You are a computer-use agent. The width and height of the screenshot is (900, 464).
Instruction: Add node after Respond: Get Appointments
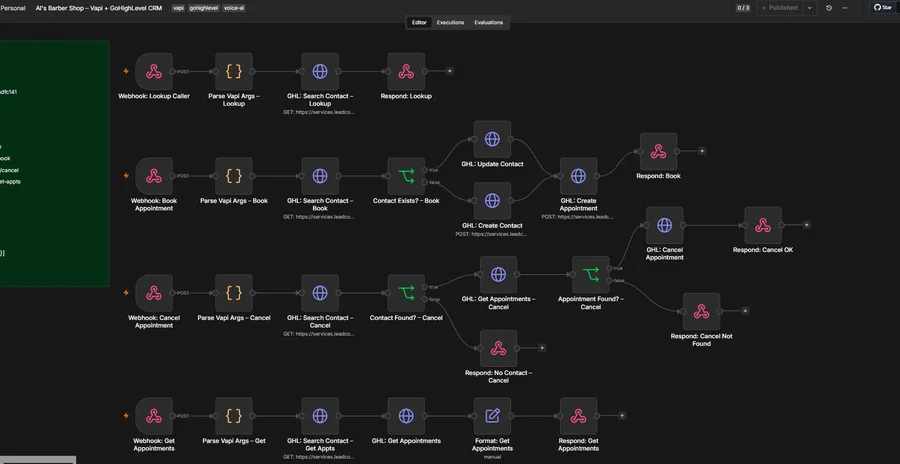(622, 416)
